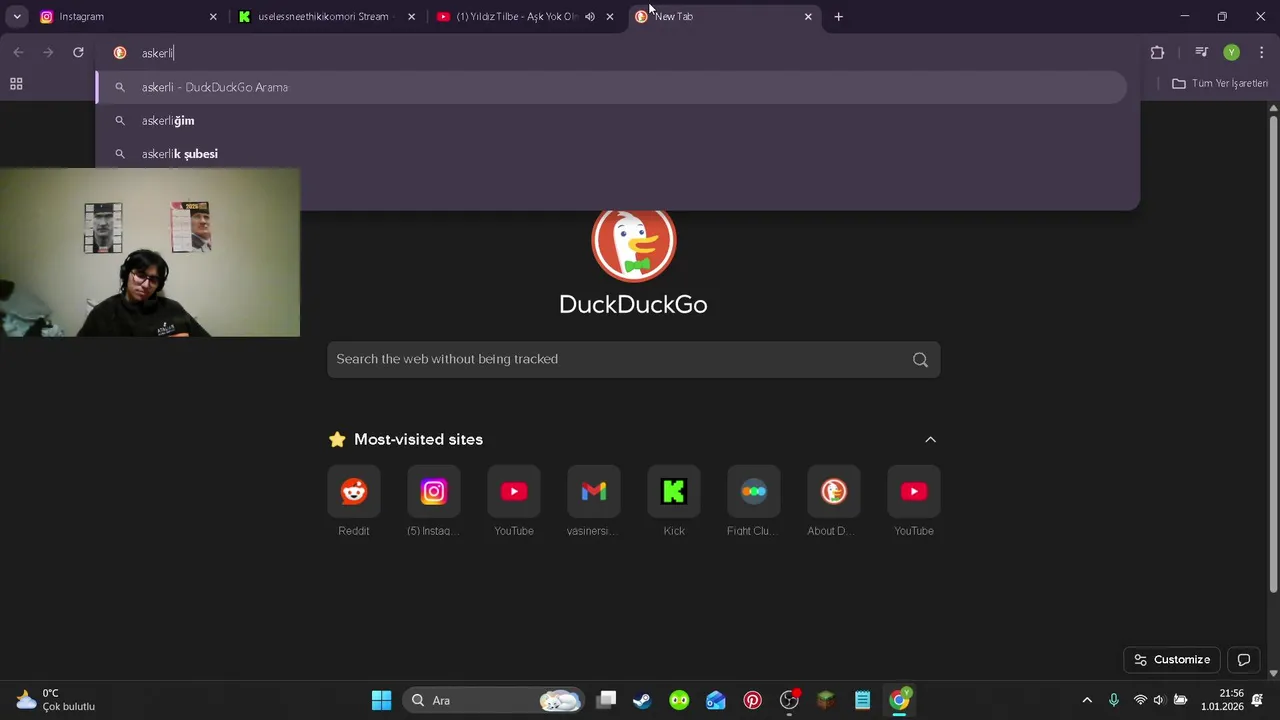Open the Notepad icon in taskbar
Screen dimensions: 1280x720
click(862, 700)
